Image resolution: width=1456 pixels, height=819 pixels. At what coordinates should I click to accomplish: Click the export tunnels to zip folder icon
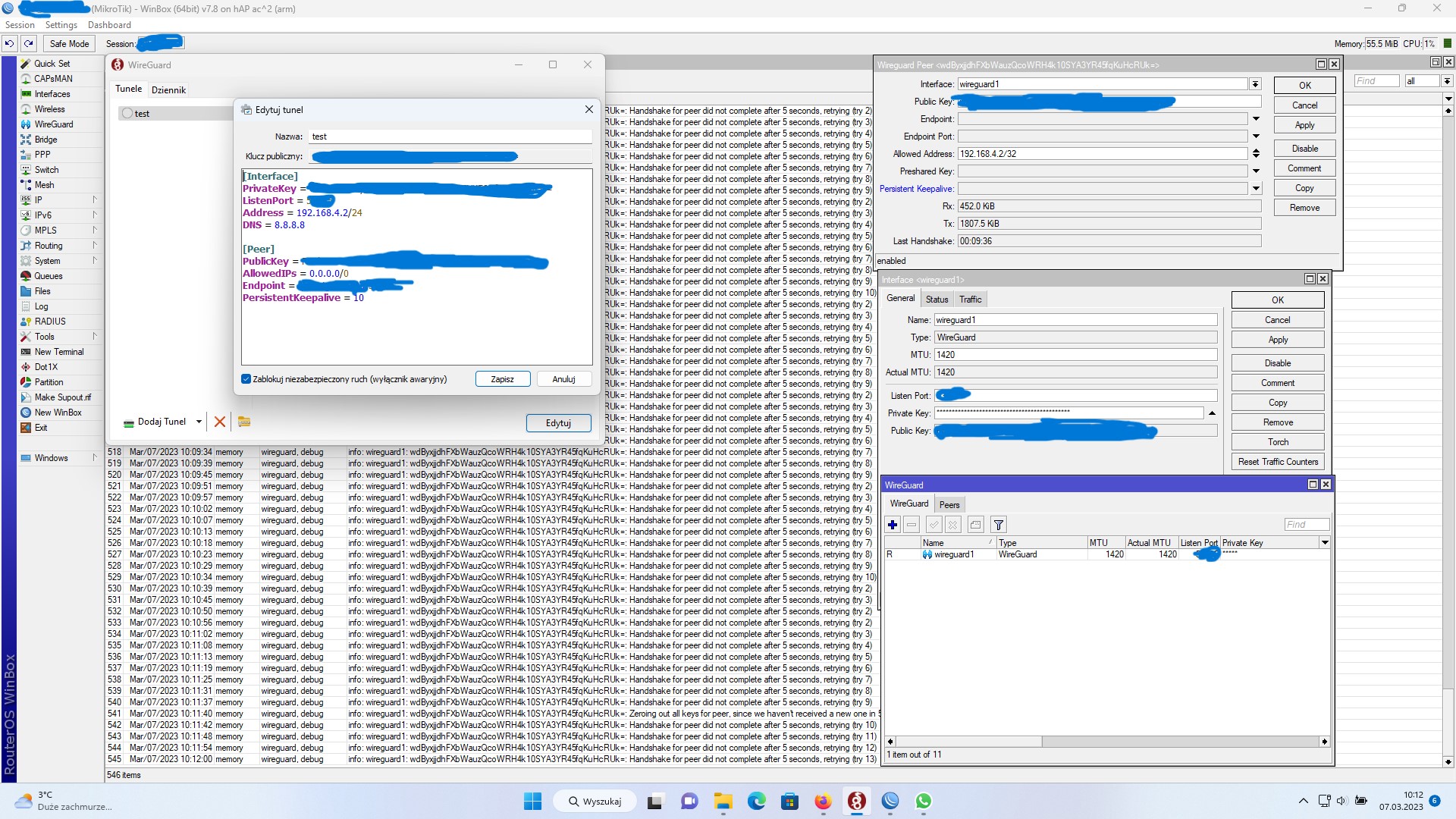[x=244, y=422]
